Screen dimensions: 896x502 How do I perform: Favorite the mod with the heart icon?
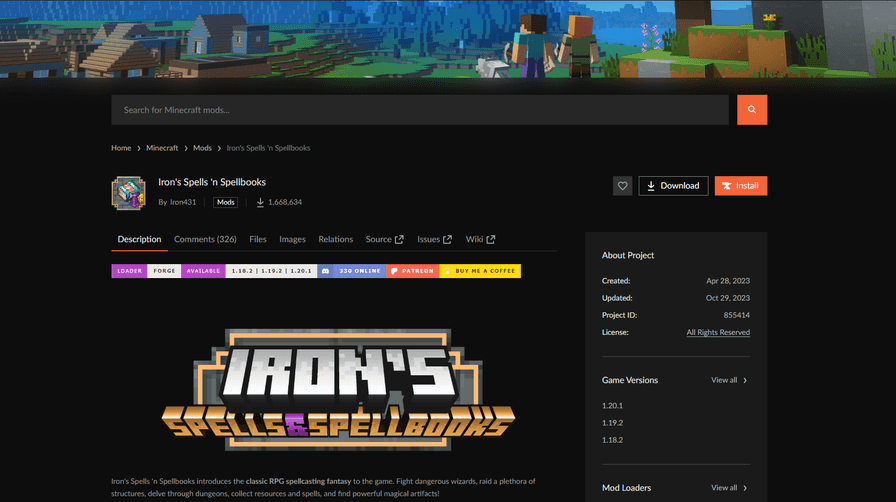click(622, 186)
